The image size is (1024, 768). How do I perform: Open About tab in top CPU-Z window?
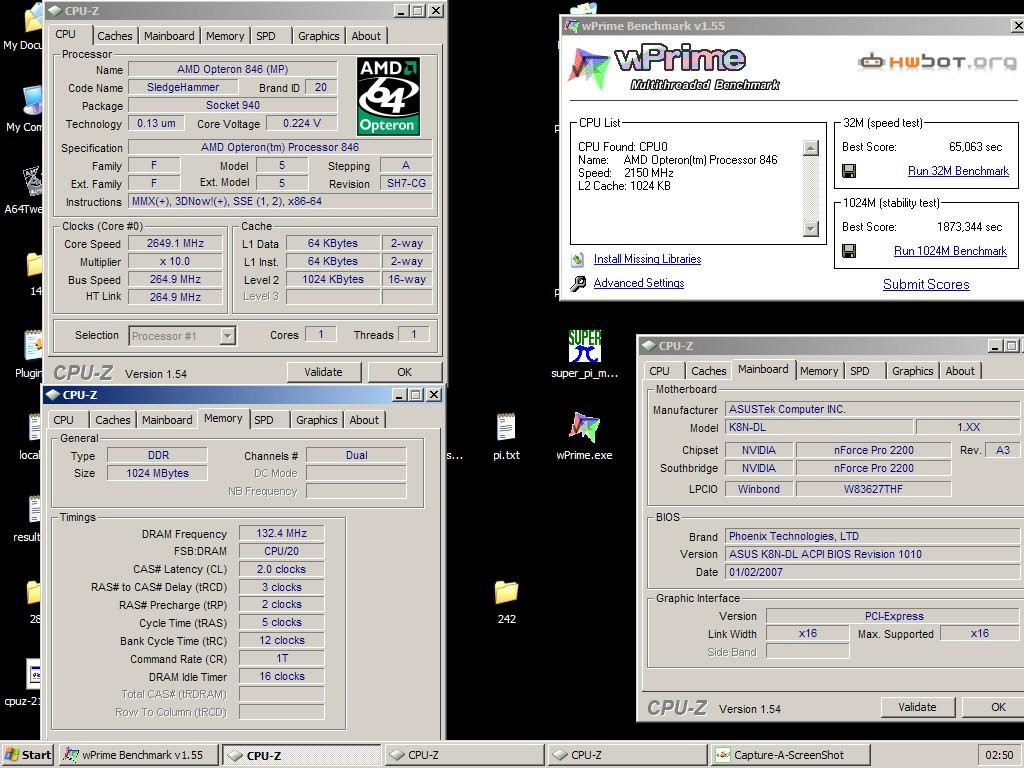366,36
